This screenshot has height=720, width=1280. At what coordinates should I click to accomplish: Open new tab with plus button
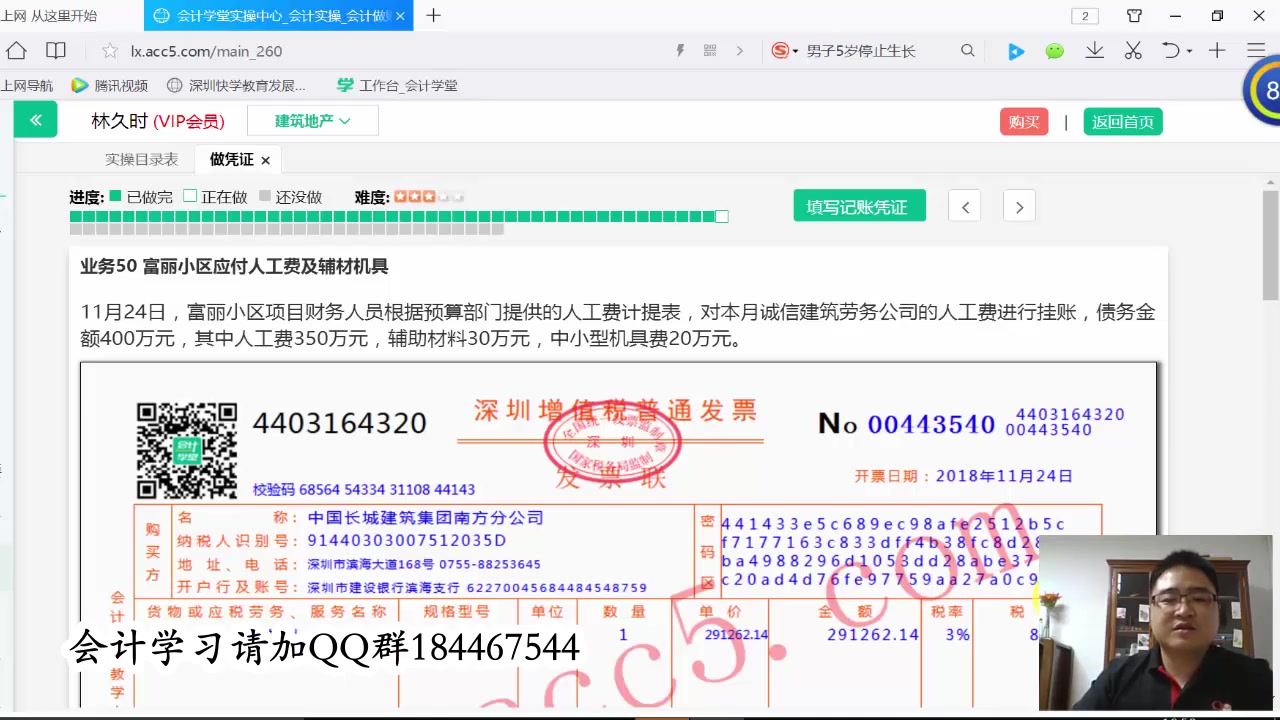point(433,15)
